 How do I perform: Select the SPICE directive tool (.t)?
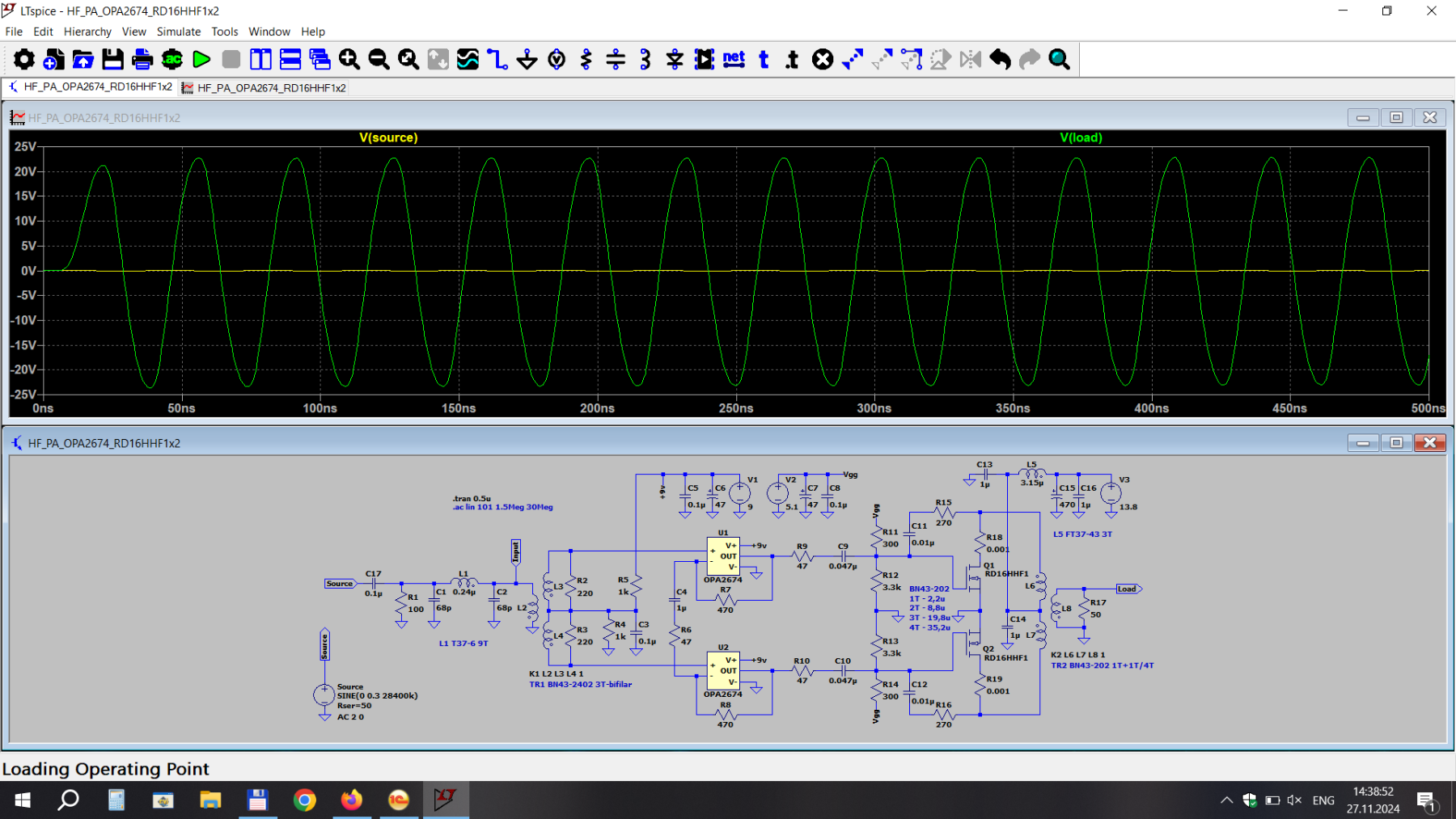coord(793,59)
